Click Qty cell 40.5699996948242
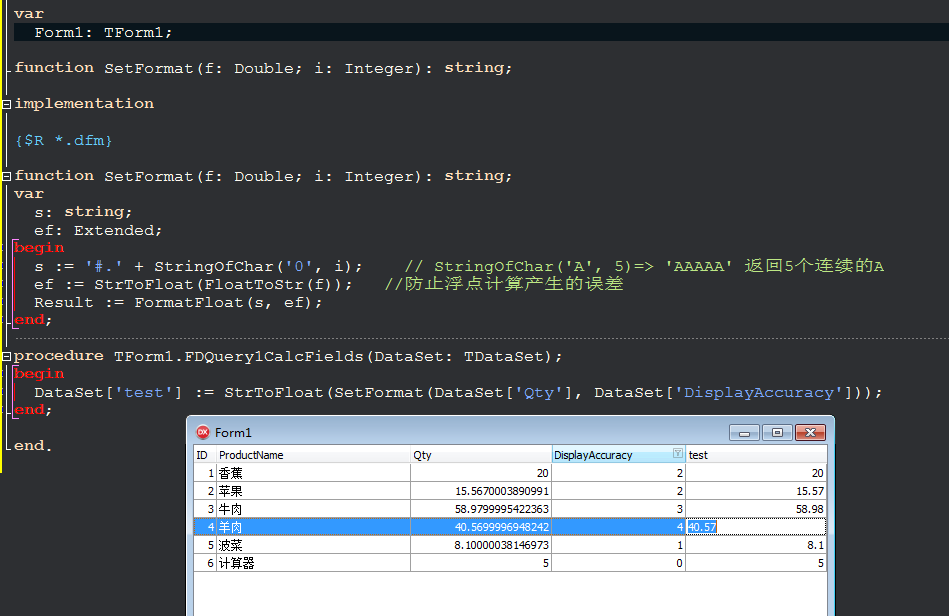 [x=481, y=527]
